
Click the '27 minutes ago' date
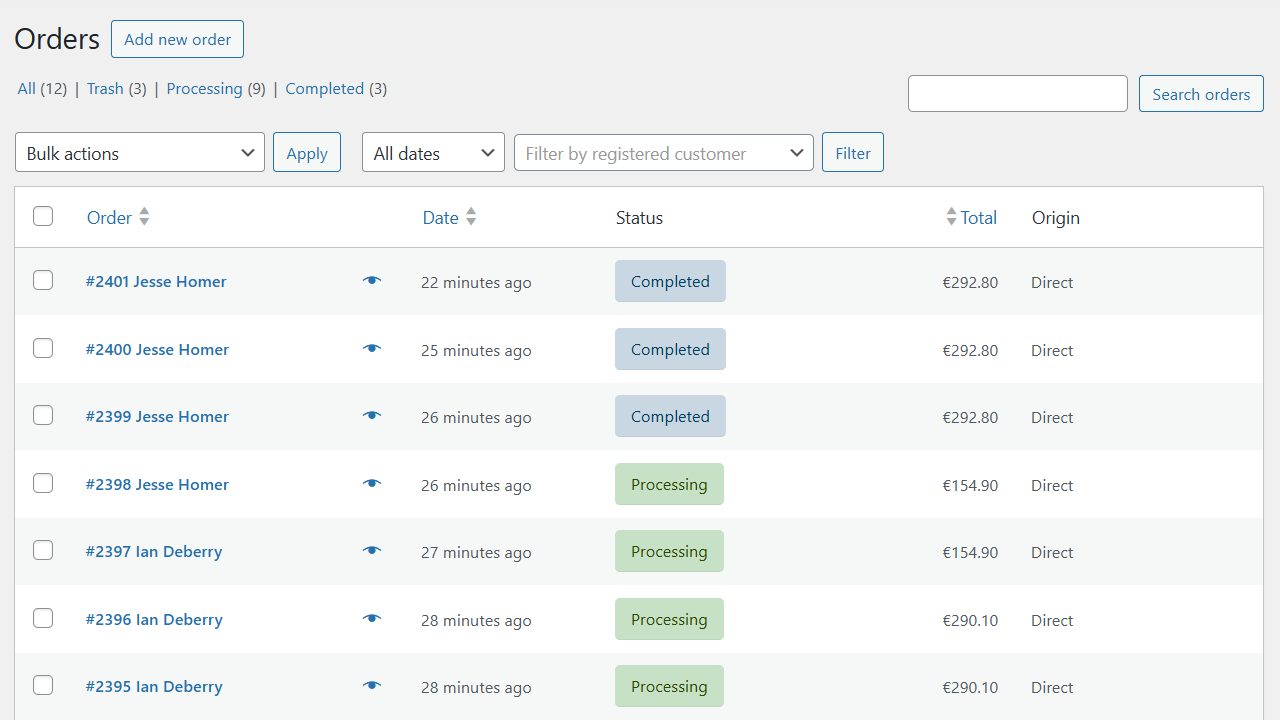(476, 552)
